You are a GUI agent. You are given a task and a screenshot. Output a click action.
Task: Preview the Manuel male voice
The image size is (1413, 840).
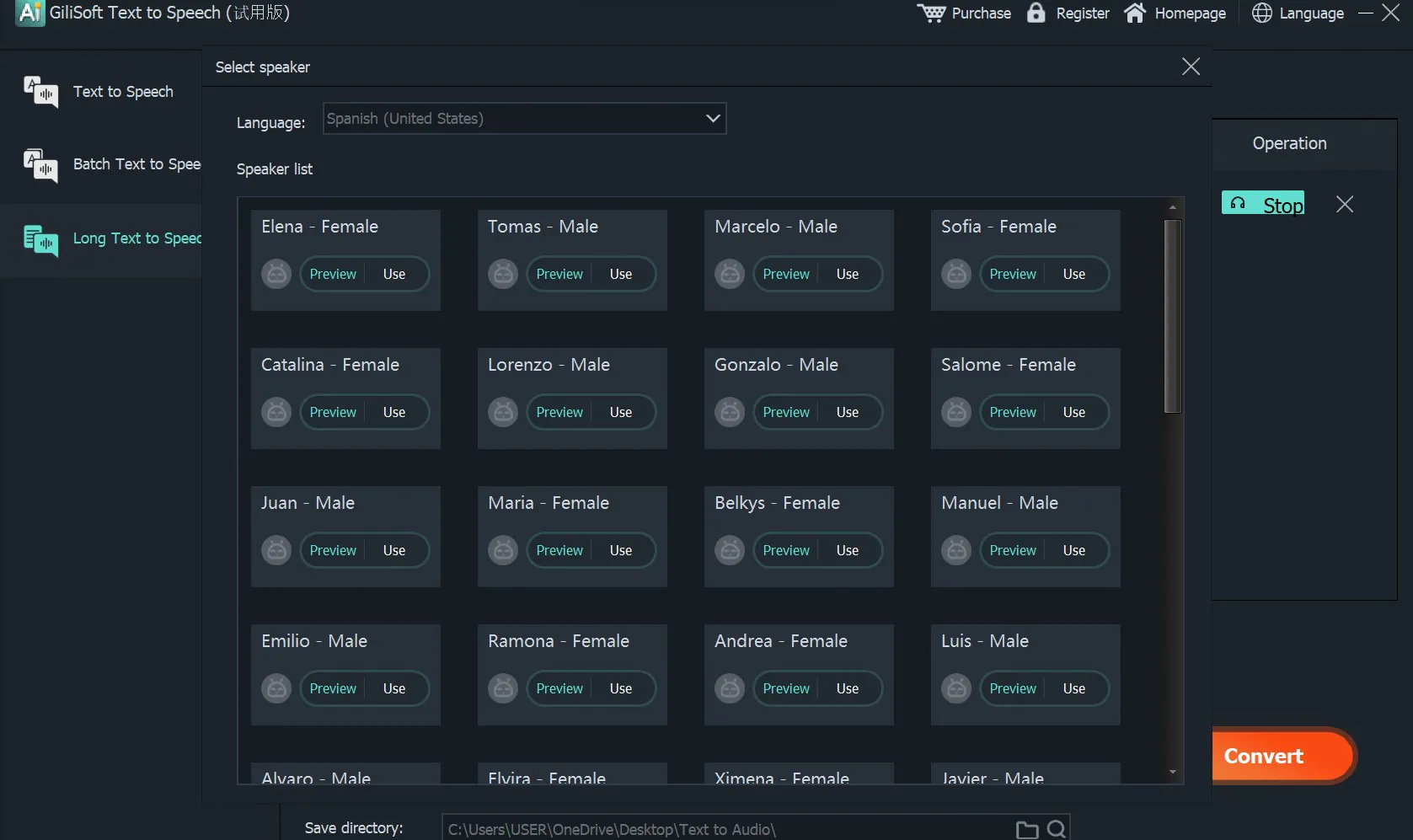(x=1013, y=550)
